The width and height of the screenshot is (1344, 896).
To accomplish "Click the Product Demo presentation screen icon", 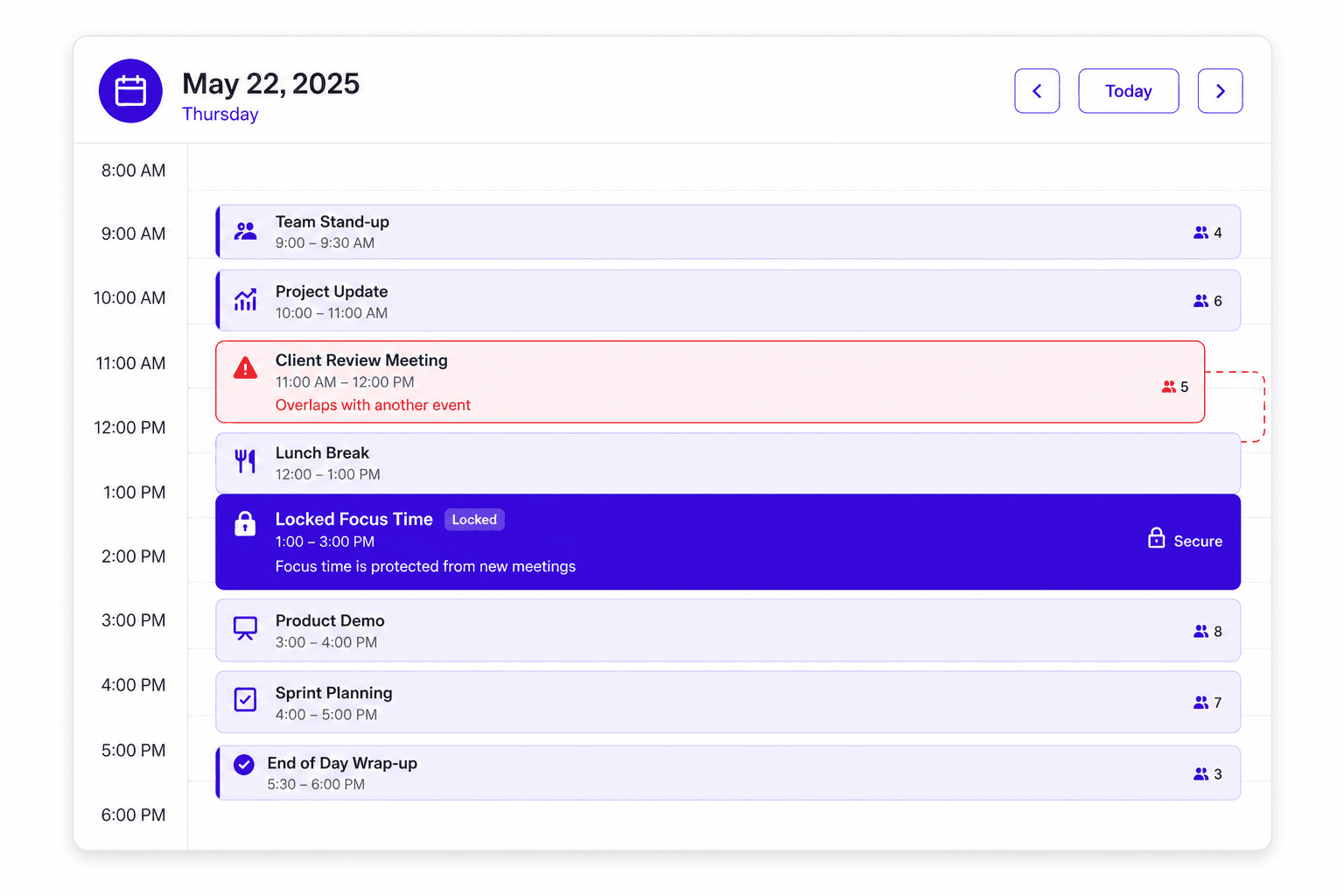I will point(246,628).
